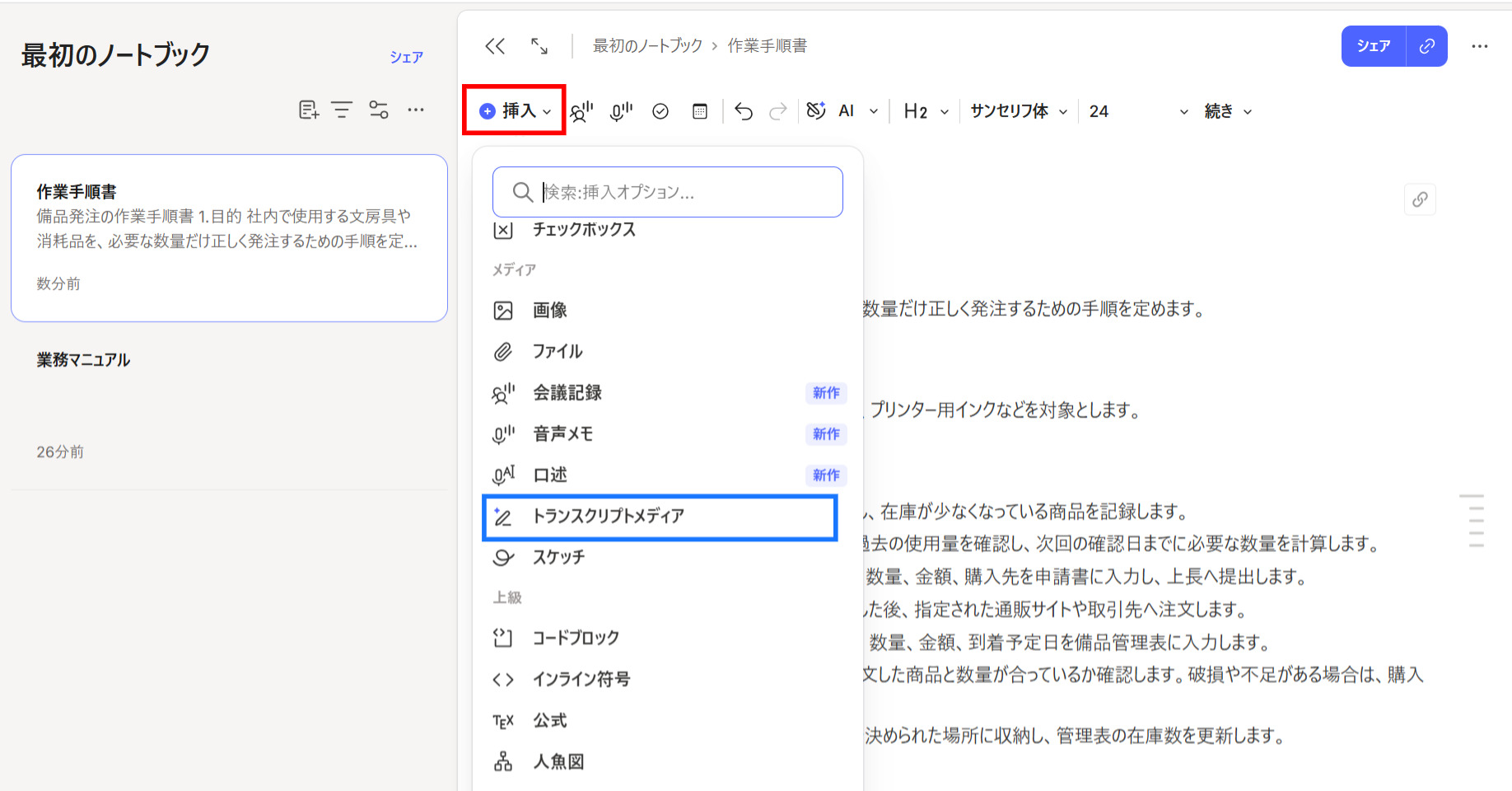This screenshot has width=1512, height=791.
Task: Click the link icon at the note's right edge
Action: (x=1420, y=199)
